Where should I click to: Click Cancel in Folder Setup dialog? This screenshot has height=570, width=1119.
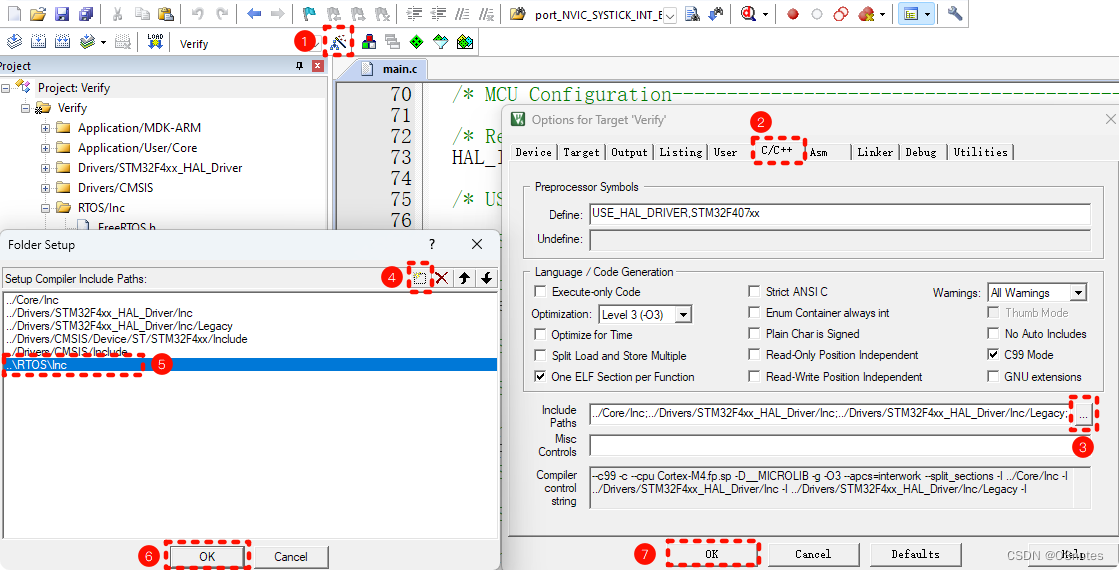click(291, 556)
